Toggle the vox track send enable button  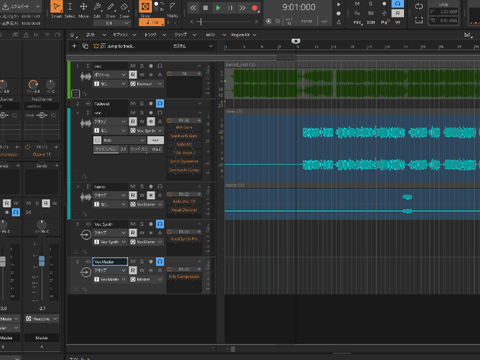pos(97,140)
